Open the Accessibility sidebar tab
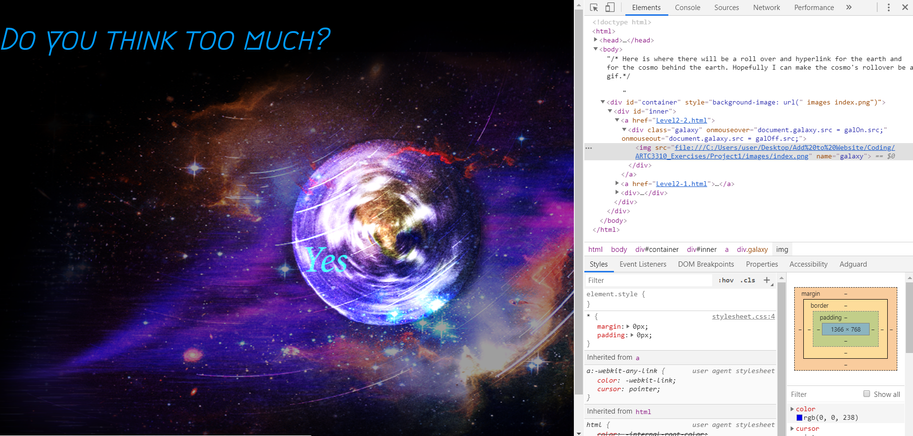The height and width of the screenshot is (436, 913). (x=808, y=264)
